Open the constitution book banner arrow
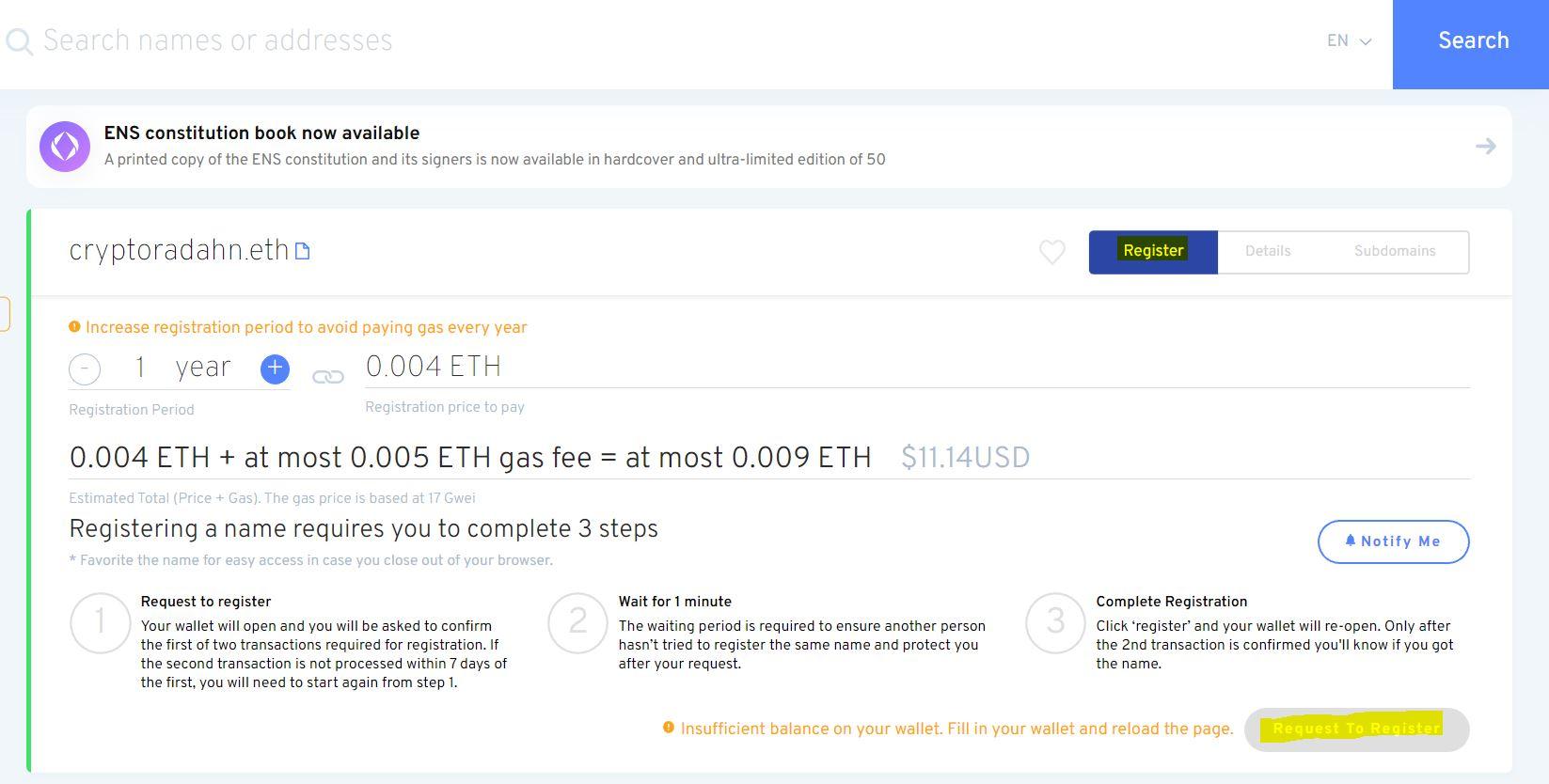Image resolution: width=1549 pixels, height=784 pixels. tap(1485, 146)
